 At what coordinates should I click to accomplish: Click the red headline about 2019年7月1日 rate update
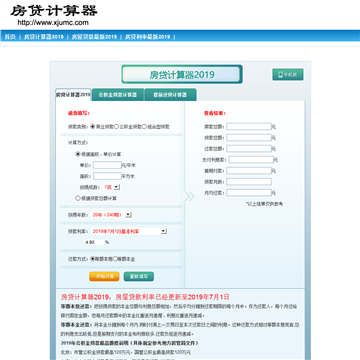pos(145,297)
